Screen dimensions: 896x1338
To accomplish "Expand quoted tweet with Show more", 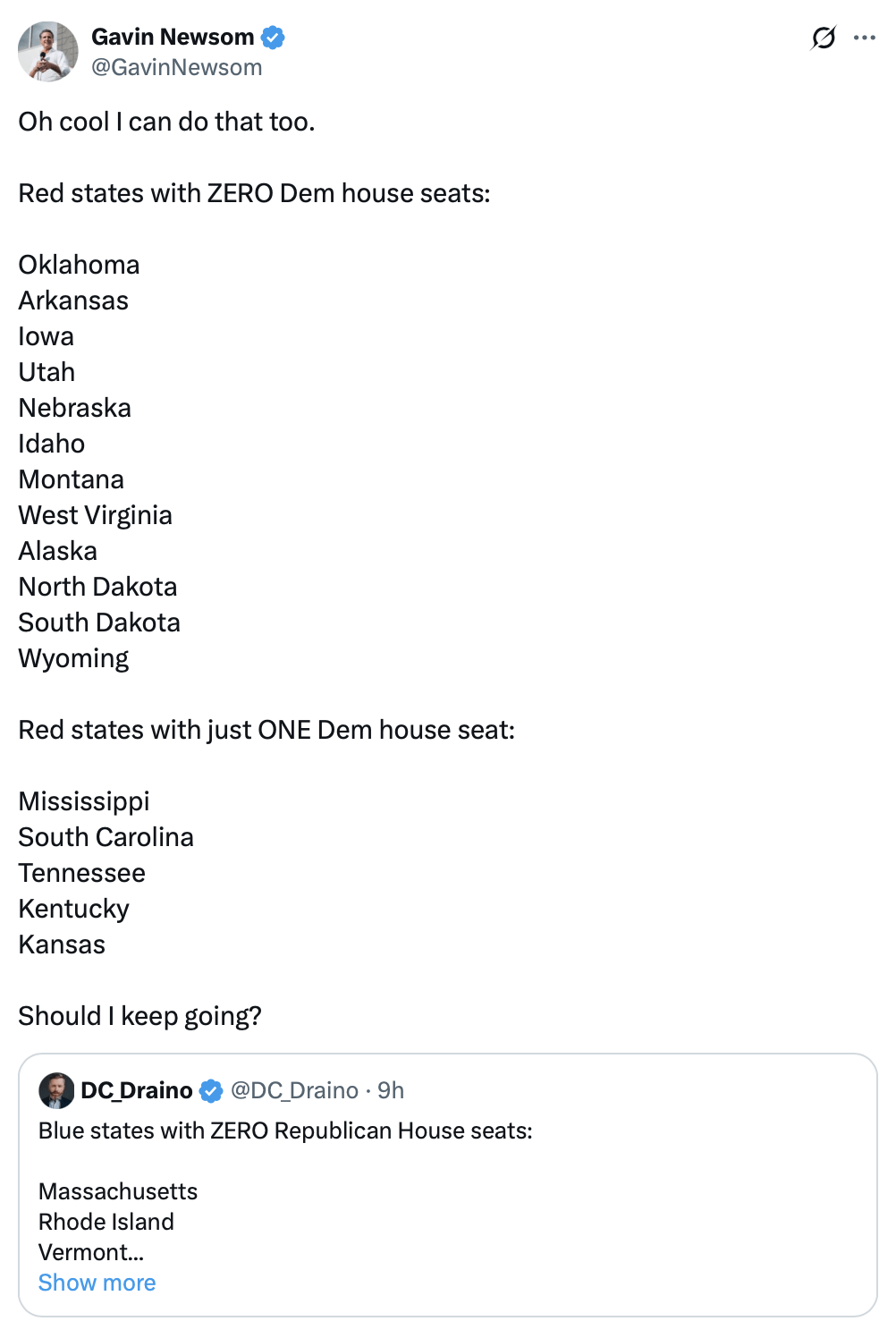I will [x=97, y=1283].
